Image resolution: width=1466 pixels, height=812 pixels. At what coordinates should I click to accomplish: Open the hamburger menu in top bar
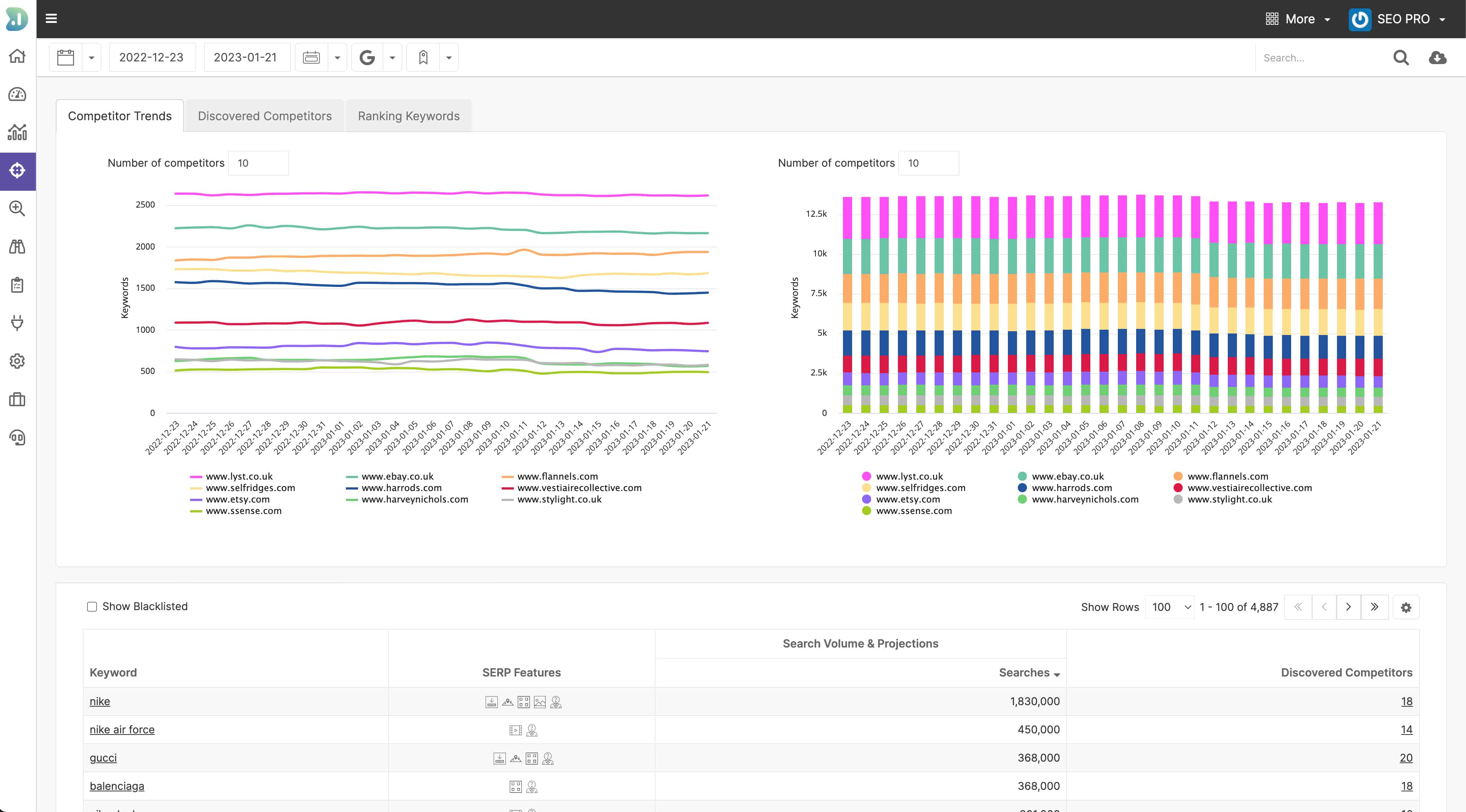[x=51, y=19]
